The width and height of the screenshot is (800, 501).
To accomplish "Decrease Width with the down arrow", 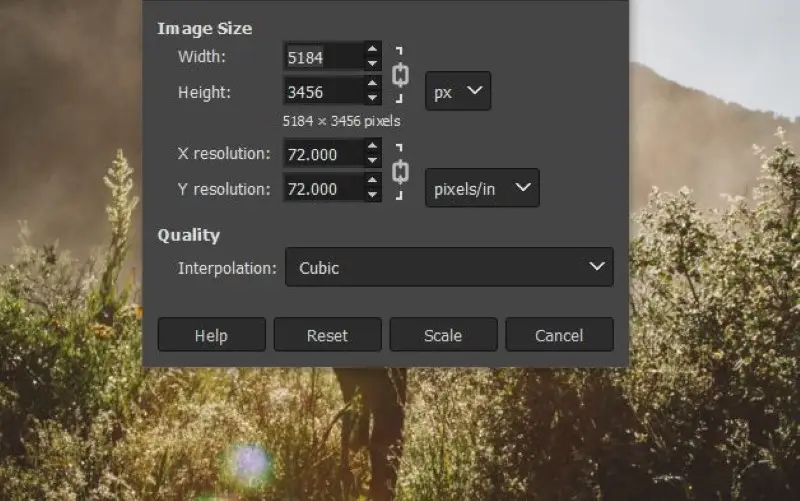I will click(372, 64).
